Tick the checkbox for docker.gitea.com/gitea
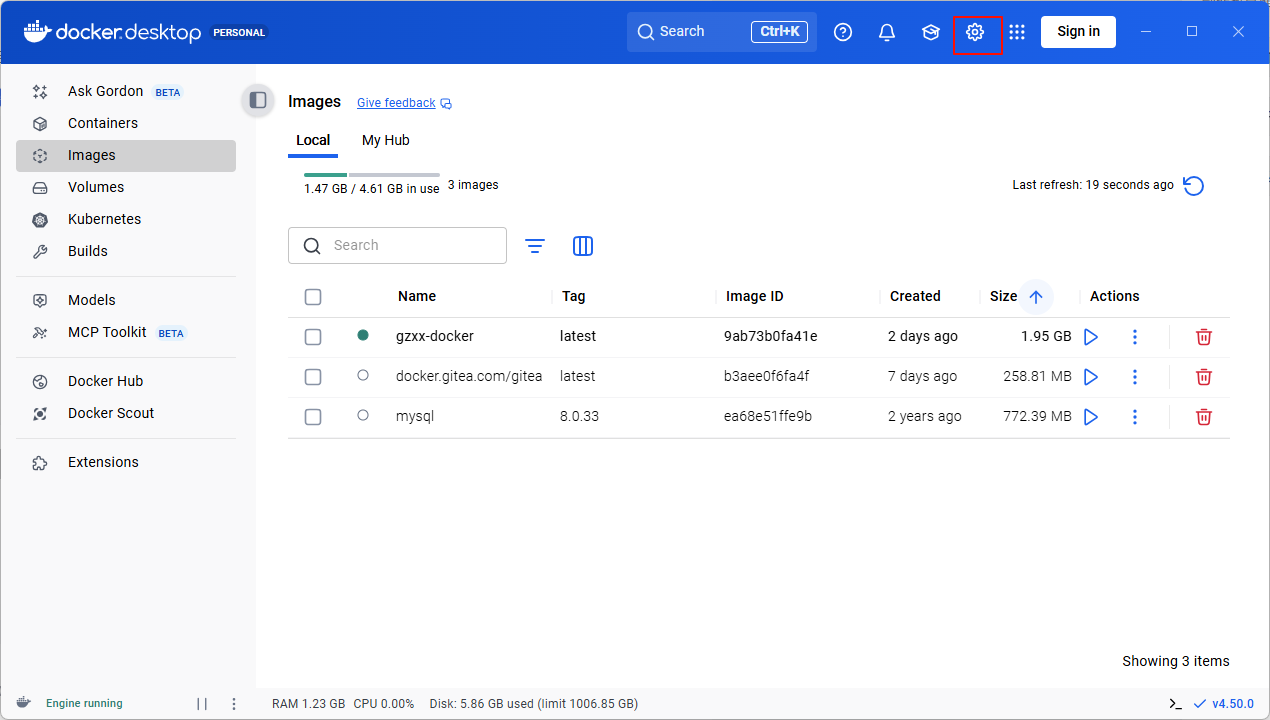Screen dimensions: 1270x720 pos(313,377)
